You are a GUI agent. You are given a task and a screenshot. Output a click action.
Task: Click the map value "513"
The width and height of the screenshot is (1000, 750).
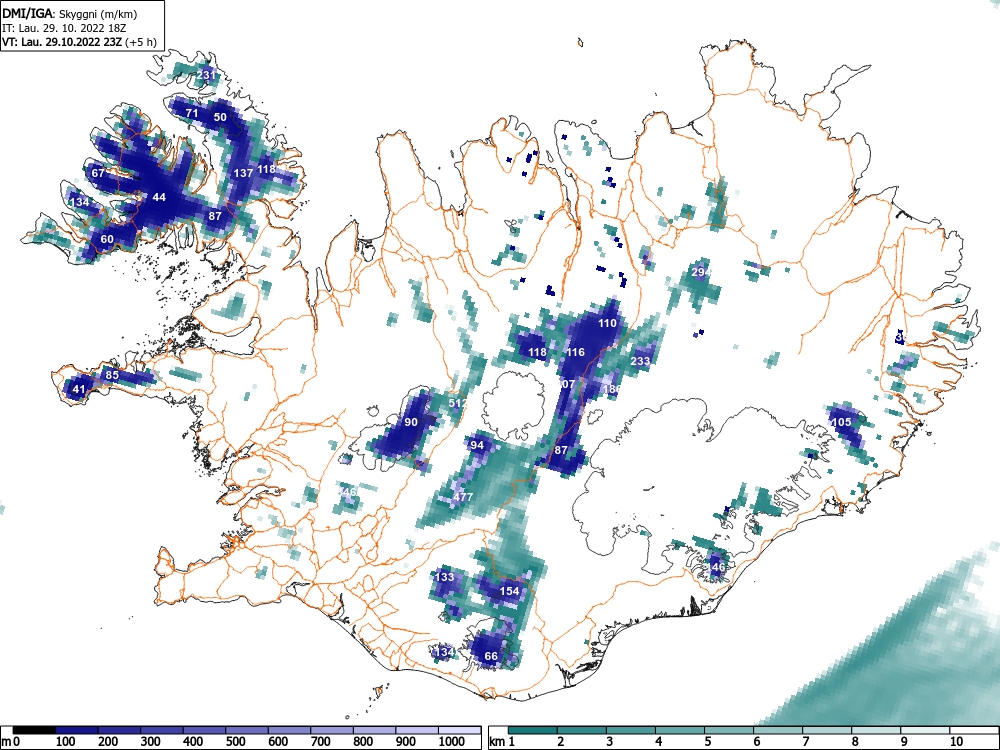coord(457,403)
